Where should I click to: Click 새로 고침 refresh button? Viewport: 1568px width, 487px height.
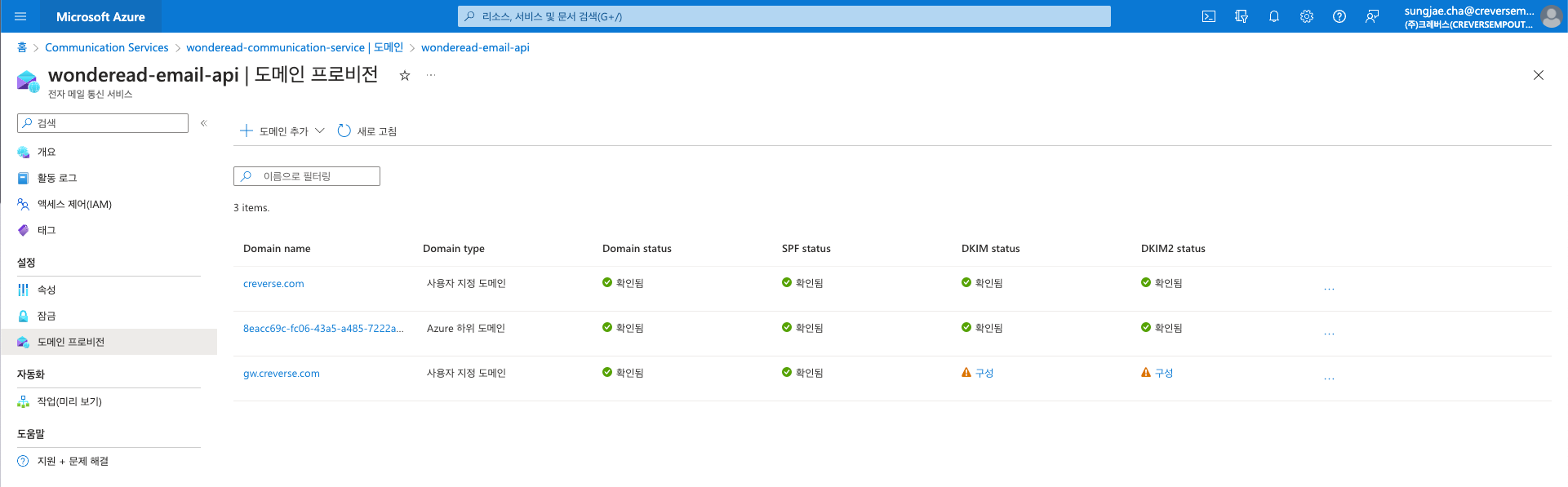pos(367,131)
